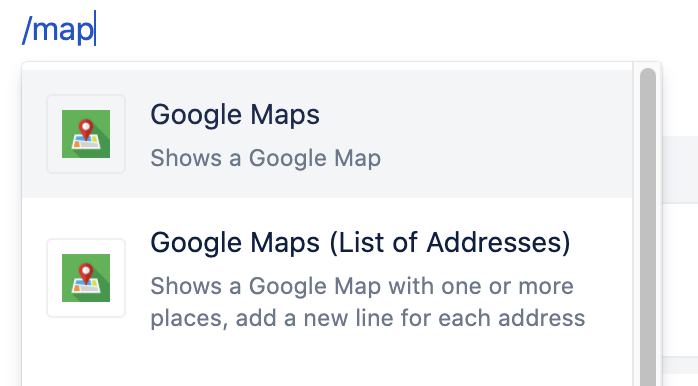Click the red pin in second map icon
Viewport: 698px width, 386px height.
coord(86,274)
